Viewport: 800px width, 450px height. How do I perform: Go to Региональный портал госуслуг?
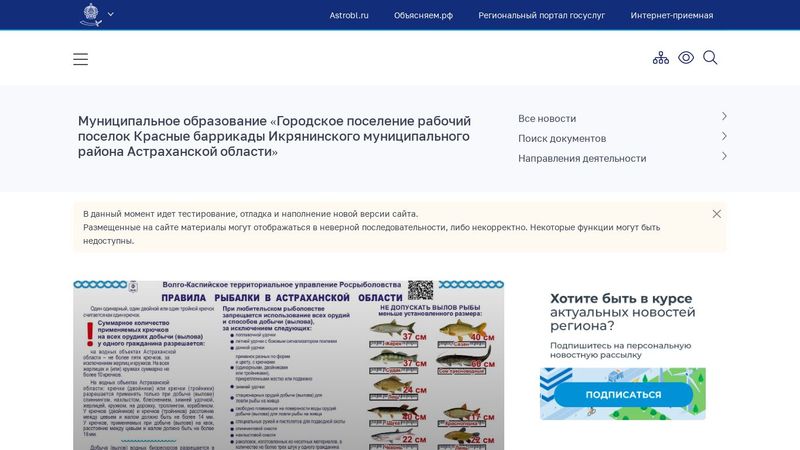point(541,15)
